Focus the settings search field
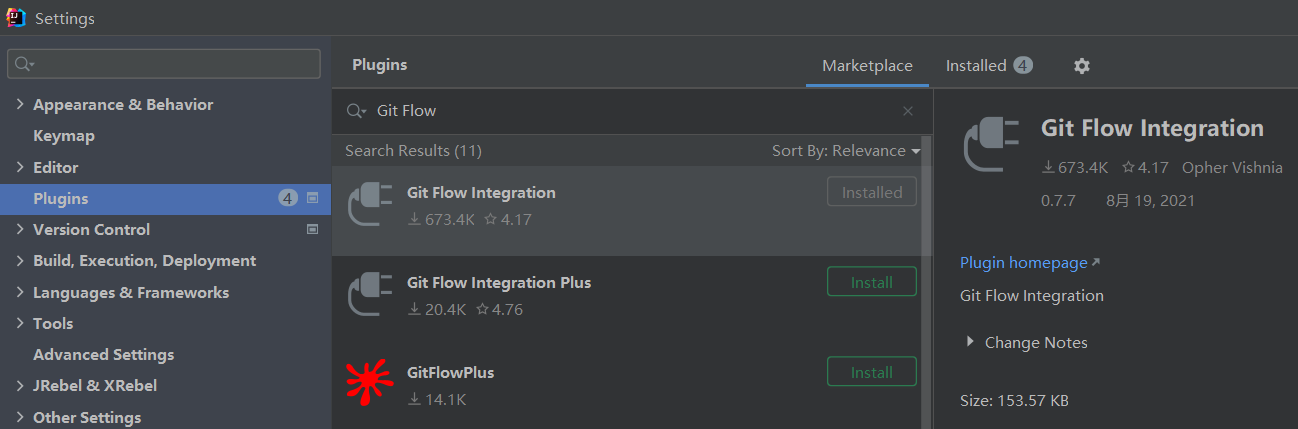1298x429 pixels. point(164,64)
